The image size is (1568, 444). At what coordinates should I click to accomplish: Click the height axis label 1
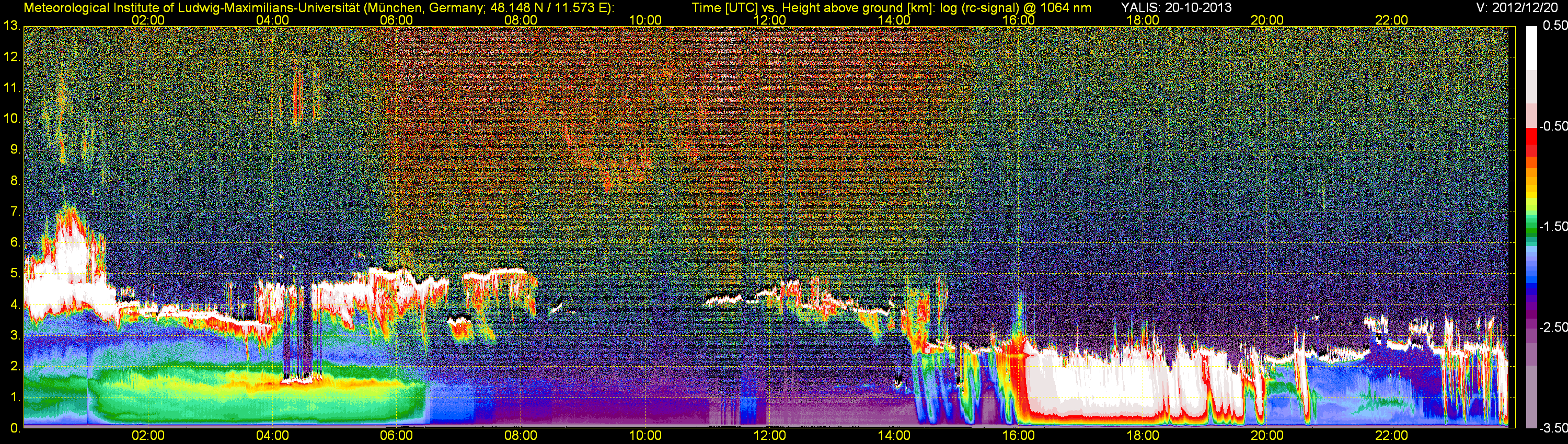(15, 397)
